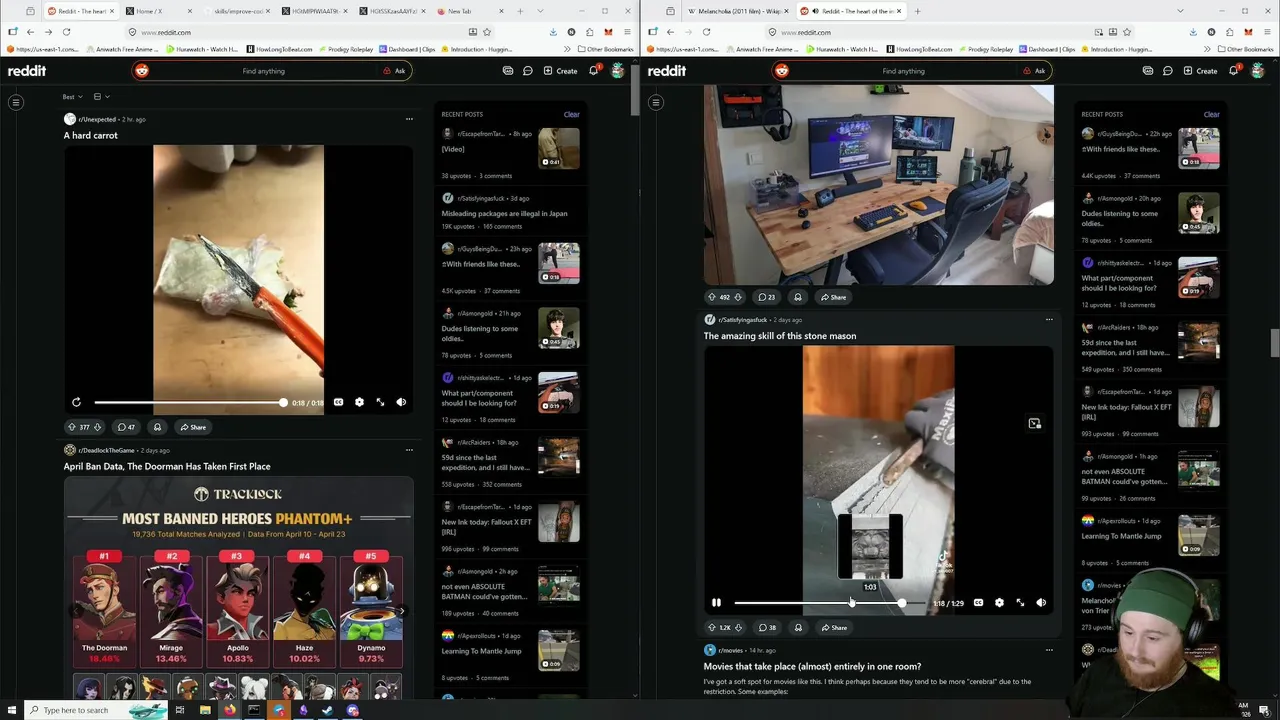This screenshot has height=720, width=1280.
Task: Toggle the stone mason video volume
Action: (1041, 603)
